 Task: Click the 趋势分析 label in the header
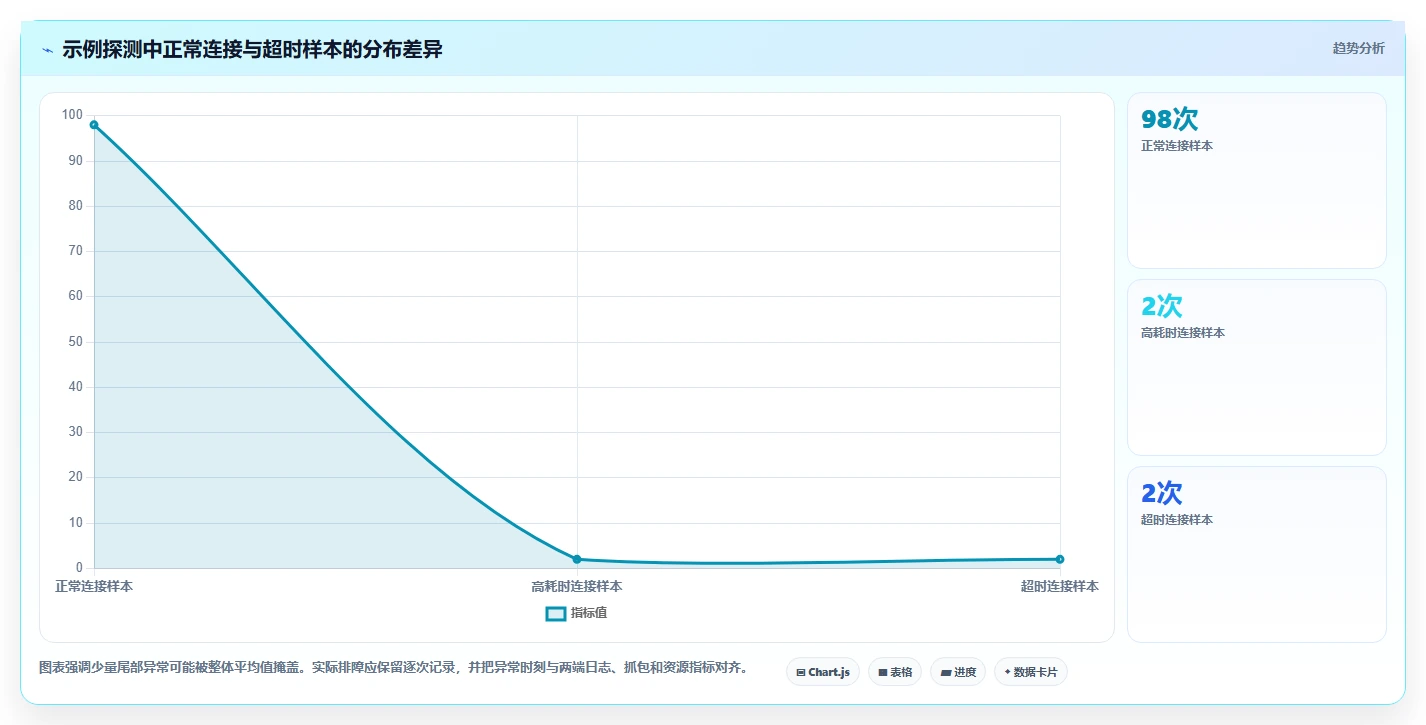click(1358, 49)
